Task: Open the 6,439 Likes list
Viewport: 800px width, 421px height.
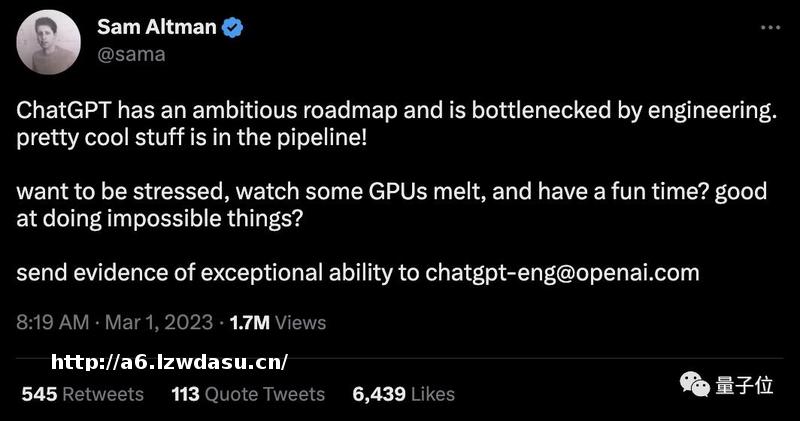Action: pyautogui.click(x=403, y=394)
